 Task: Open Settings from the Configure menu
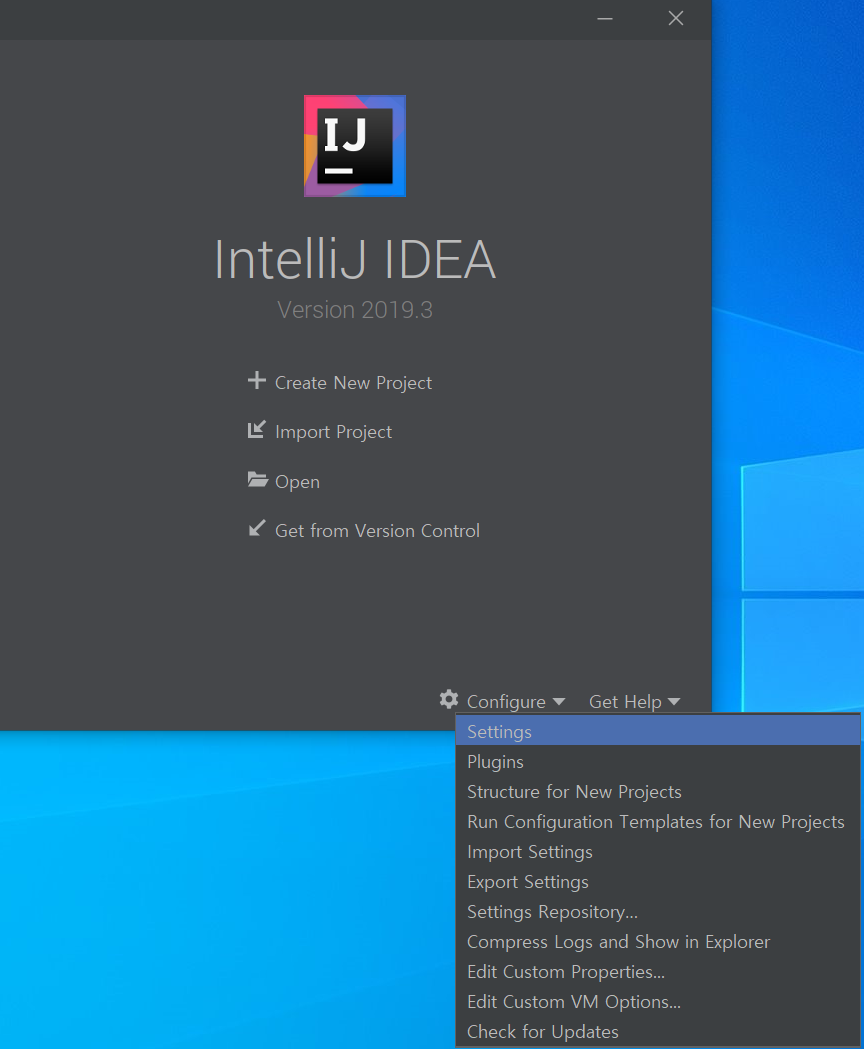pos(658,731)
